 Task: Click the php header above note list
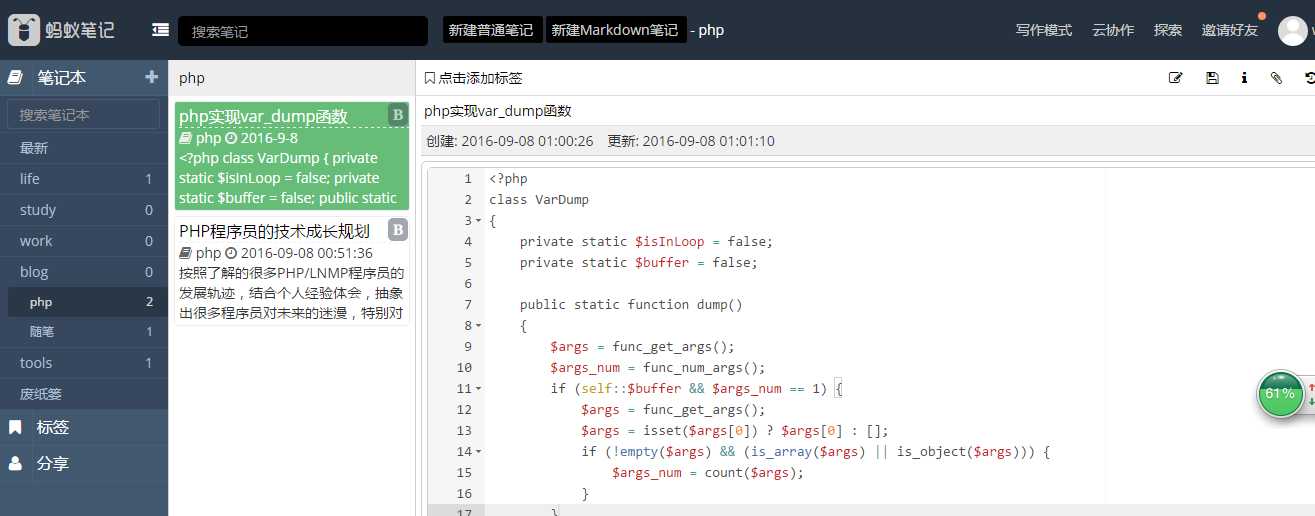pyautogui.click(x=192, y=78)
